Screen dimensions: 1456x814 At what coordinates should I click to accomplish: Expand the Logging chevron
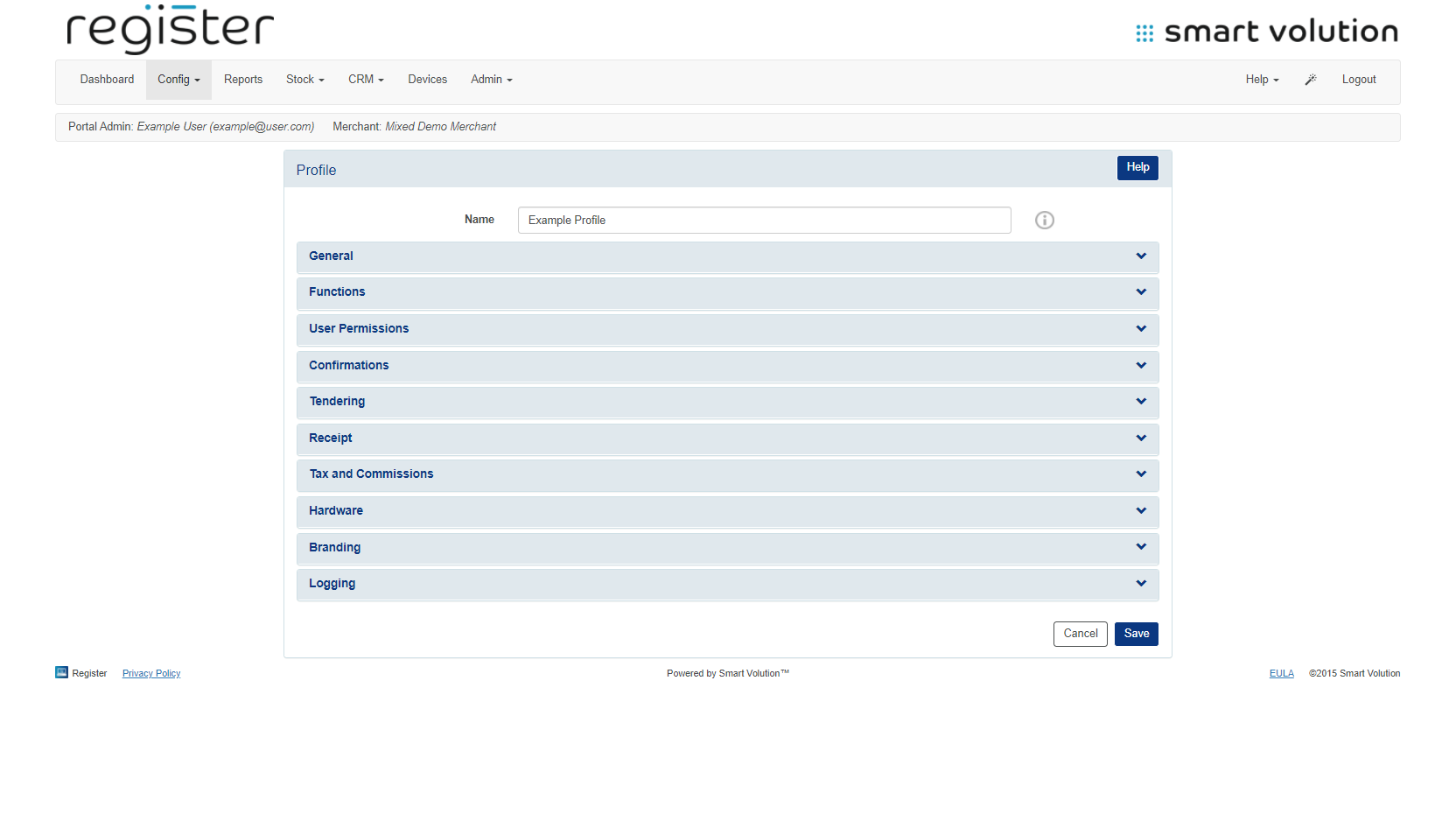point(1141,584)
